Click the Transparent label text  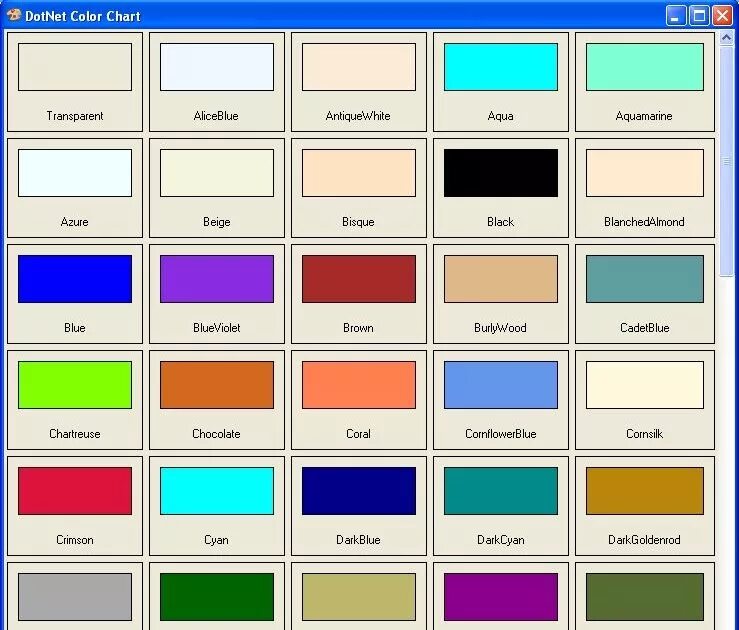[75, 116]
